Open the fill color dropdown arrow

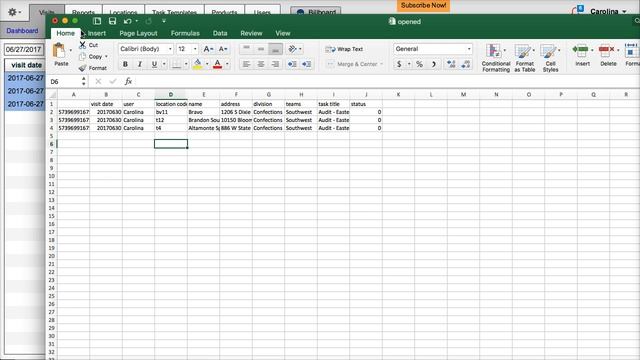pyautogui.click(x=207, y=64)
